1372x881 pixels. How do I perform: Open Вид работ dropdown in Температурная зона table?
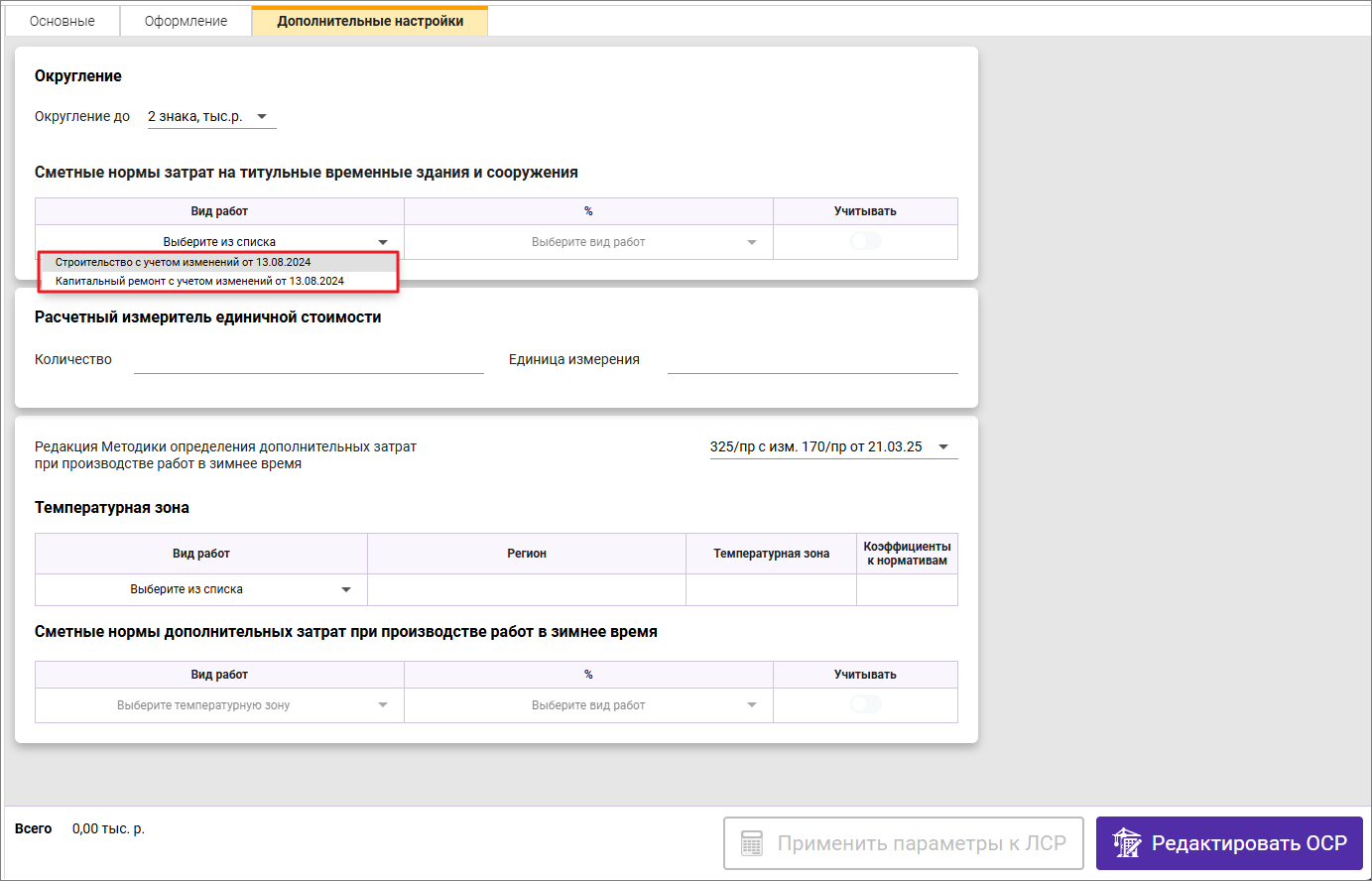coord(200,589)
